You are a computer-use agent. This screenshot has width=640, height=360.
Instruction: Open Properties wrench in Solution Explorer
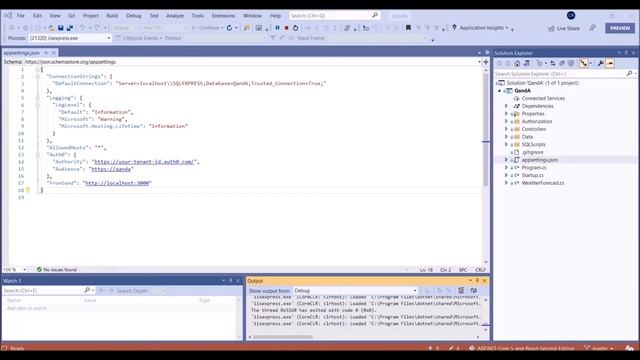[600, 63]
